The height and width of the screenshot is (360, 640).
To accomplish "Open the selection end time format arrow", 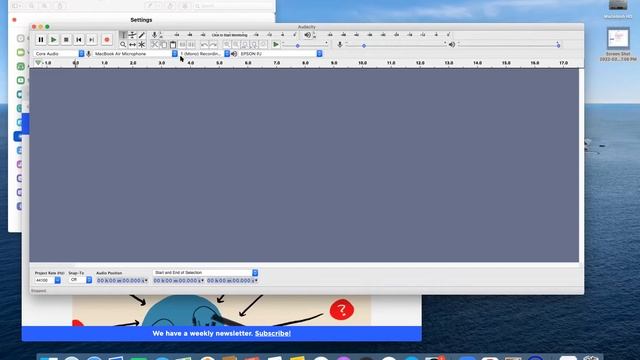I will [x=256, y=280].
